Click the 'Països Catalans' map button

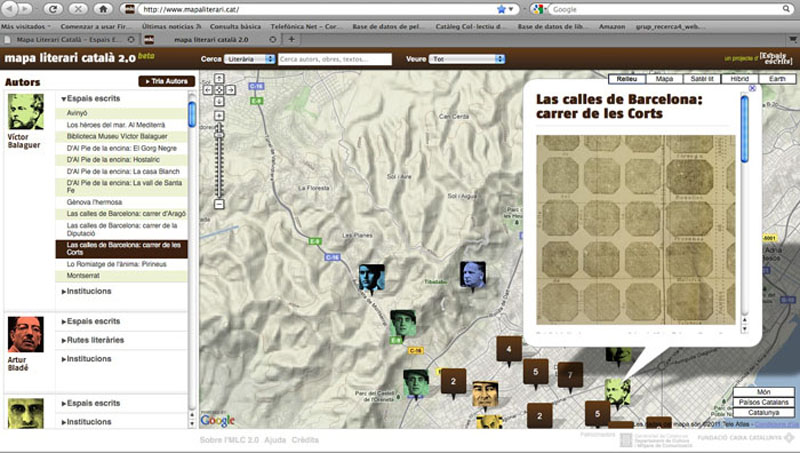pos(763,402)
